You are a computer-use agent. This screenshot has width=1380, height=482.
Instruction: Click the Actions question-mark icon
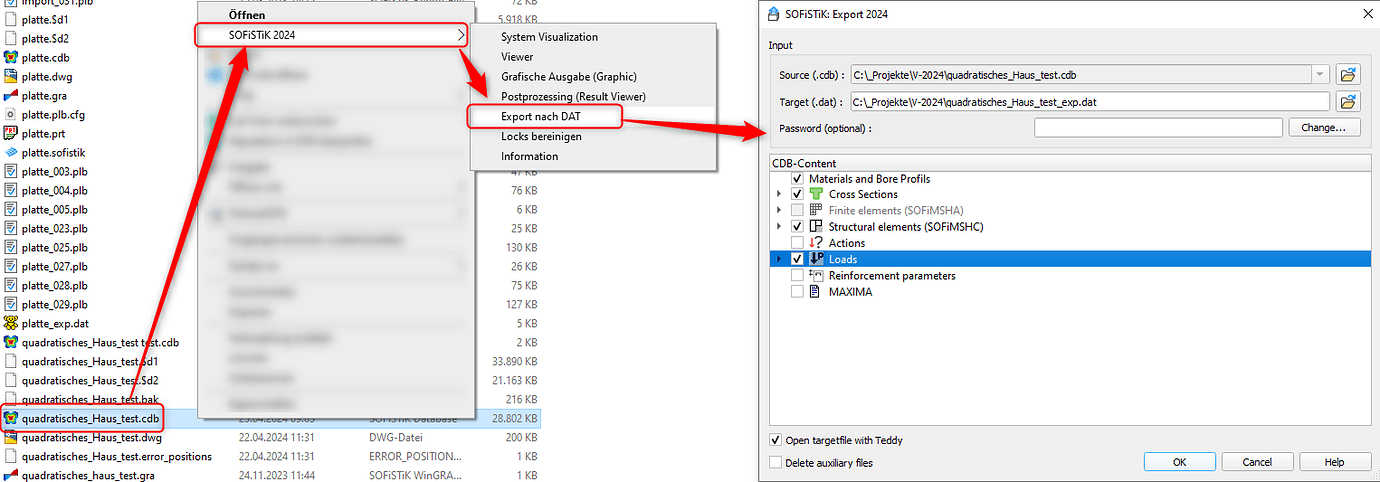(x=816, y=242)
